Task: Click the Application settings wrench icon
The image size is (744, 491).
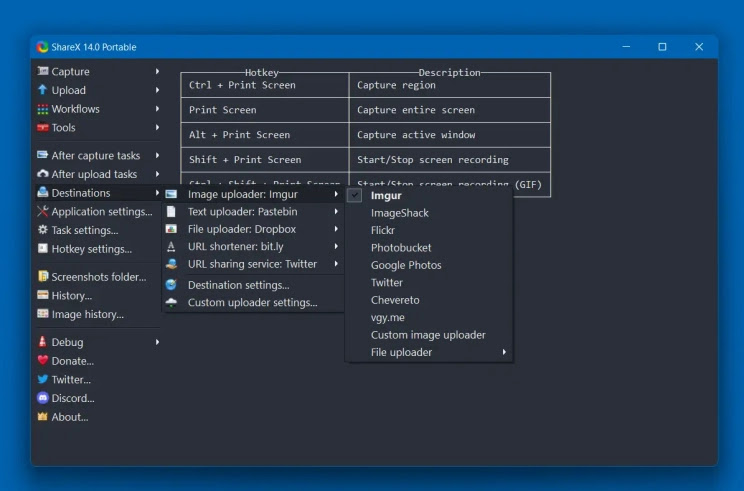Action: coord(43,211)
